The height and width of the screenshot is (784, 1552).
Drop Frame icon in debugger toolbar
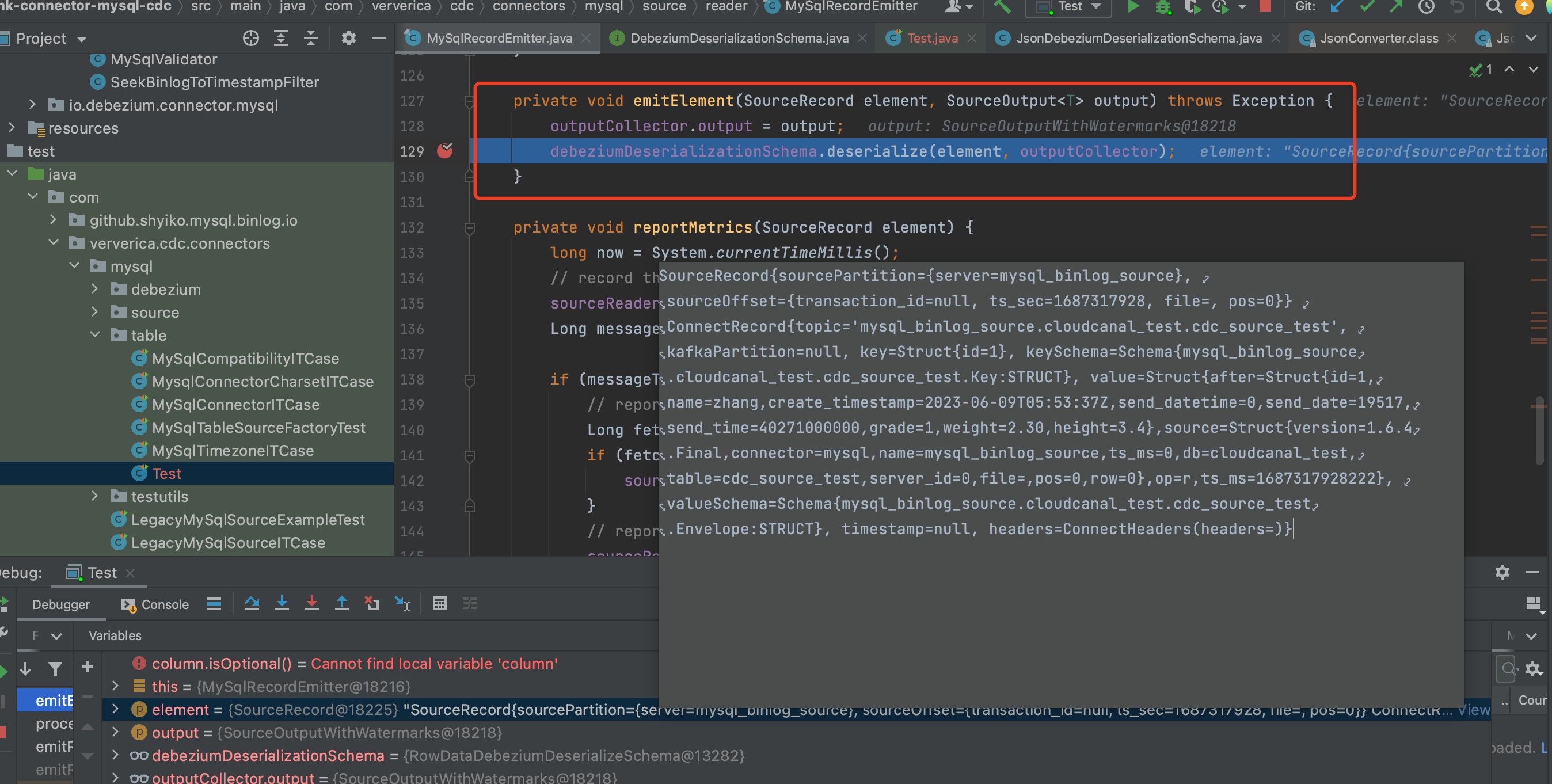point(372,603)
